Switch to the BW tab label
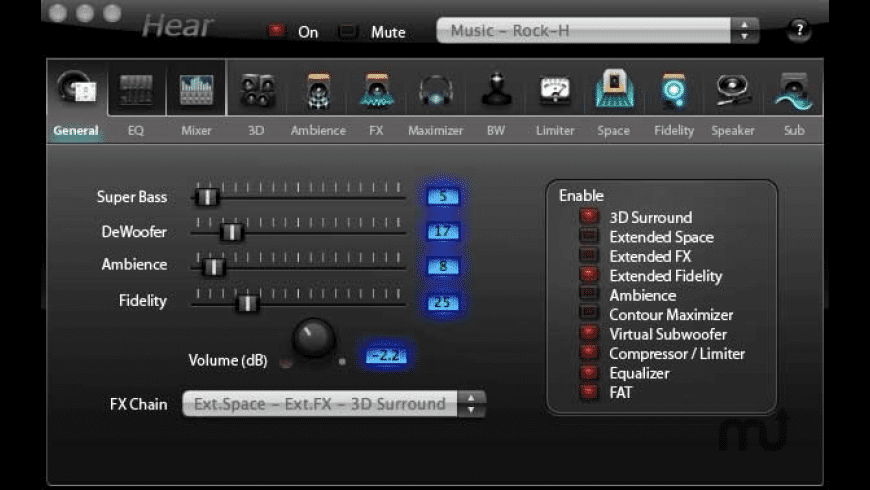 tap(496, 131)
